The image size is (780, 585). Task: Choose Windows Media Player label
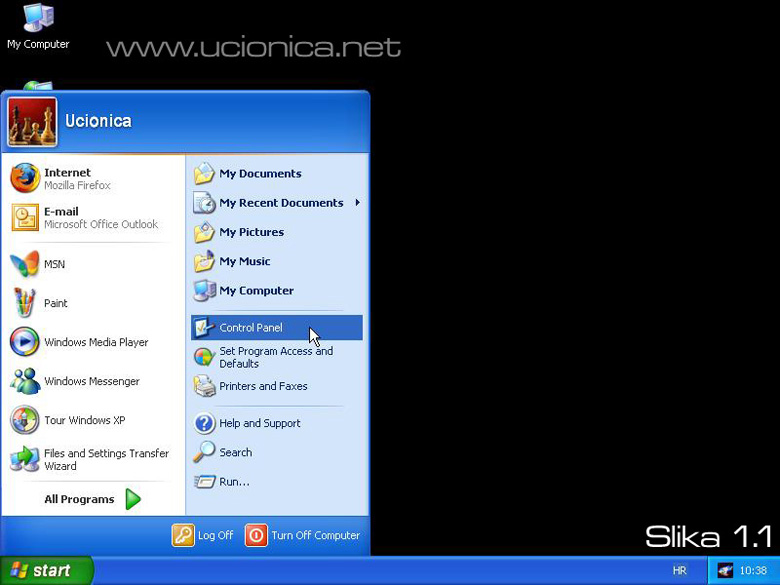point(96,342)
